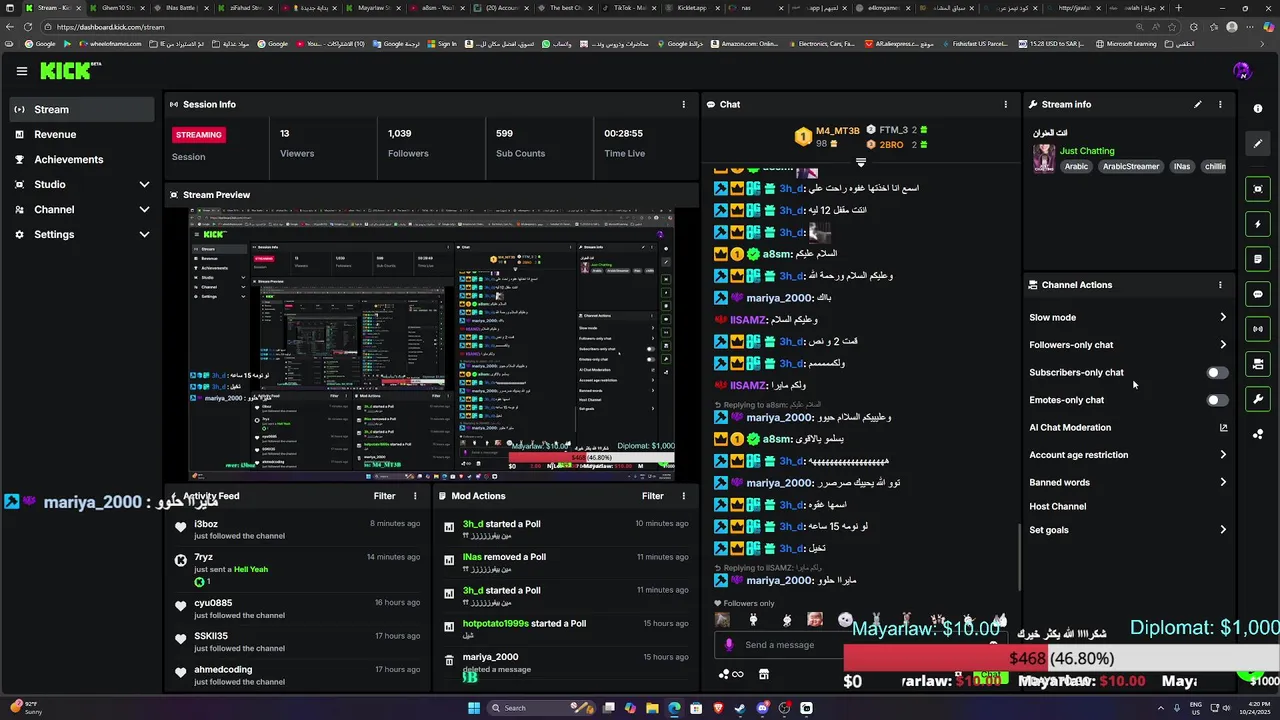Open Discord from the taskbar
The image size is (1280, 720).
coord(762,708)
